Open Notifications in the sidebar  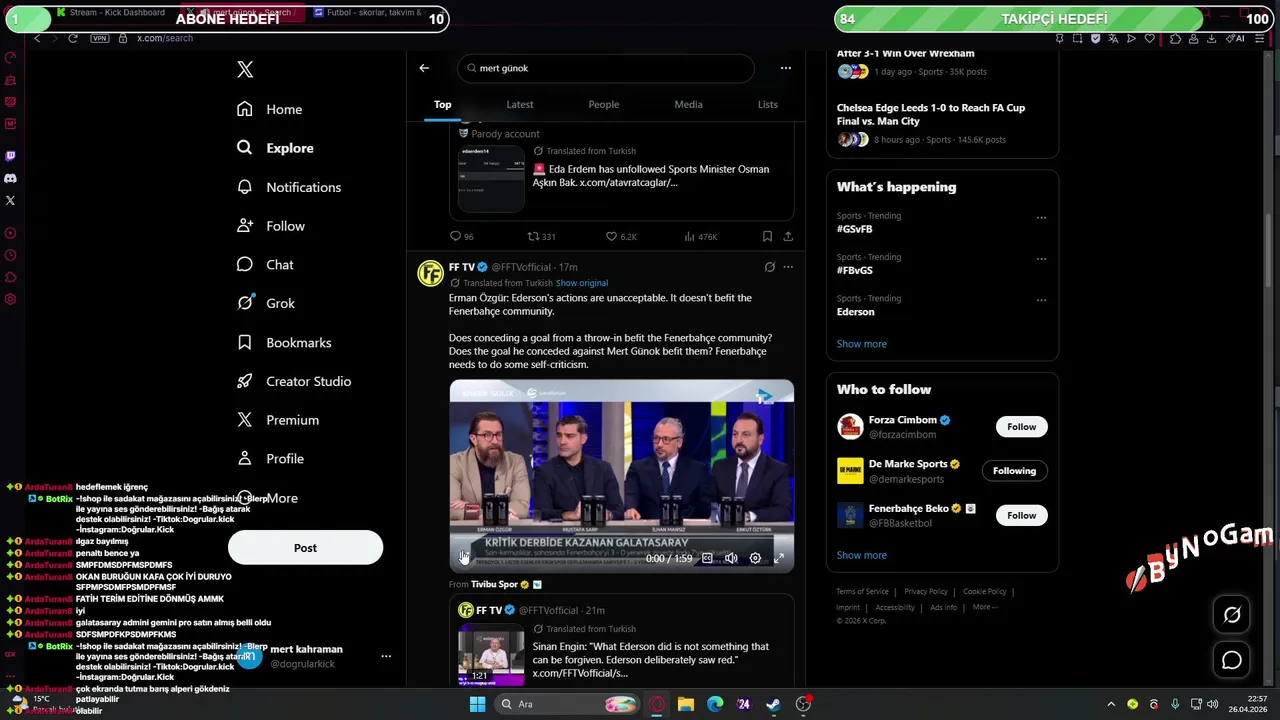coord(290,187)
